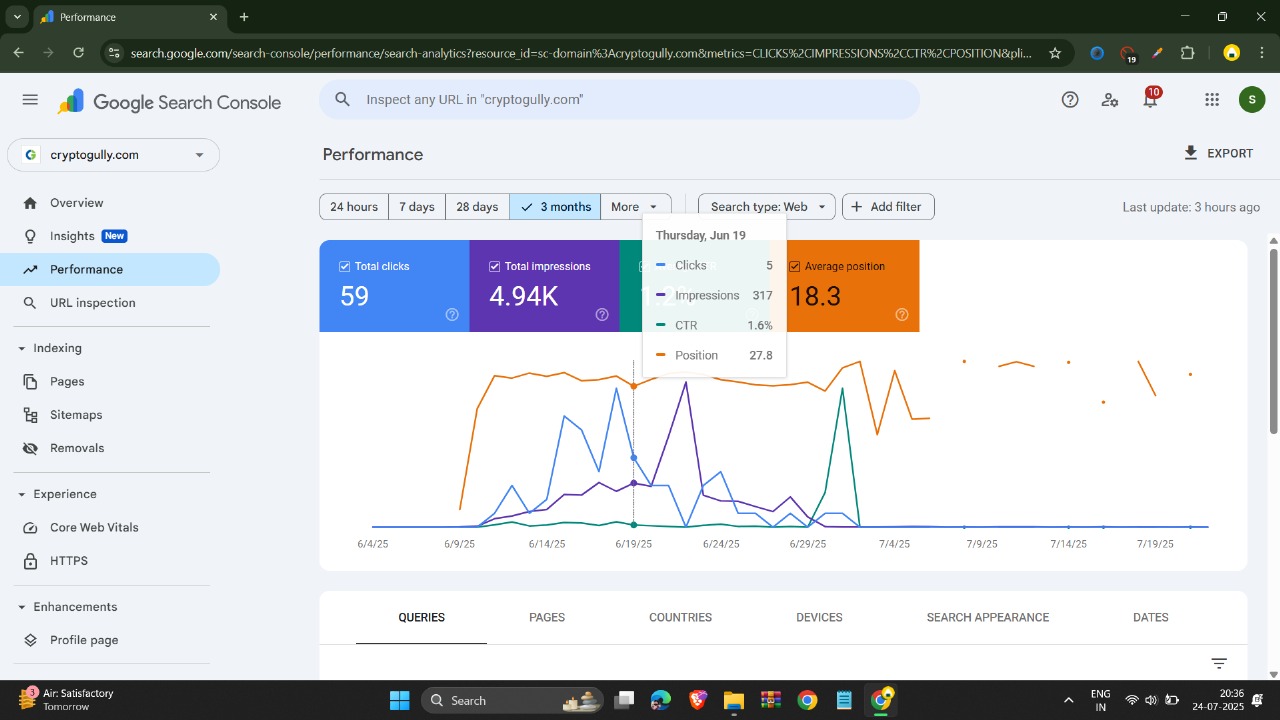Open the cryptogully.com property selector
The width and height of the screenshot is (1280, 720).
pos(113,155)
